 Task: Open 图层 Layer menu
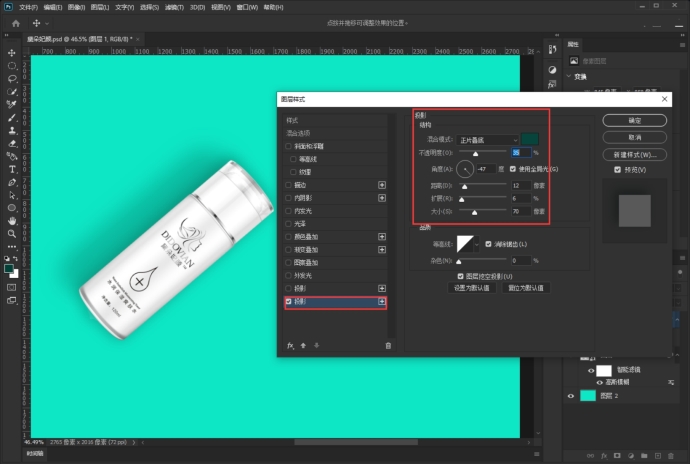[x=100, y=7]
